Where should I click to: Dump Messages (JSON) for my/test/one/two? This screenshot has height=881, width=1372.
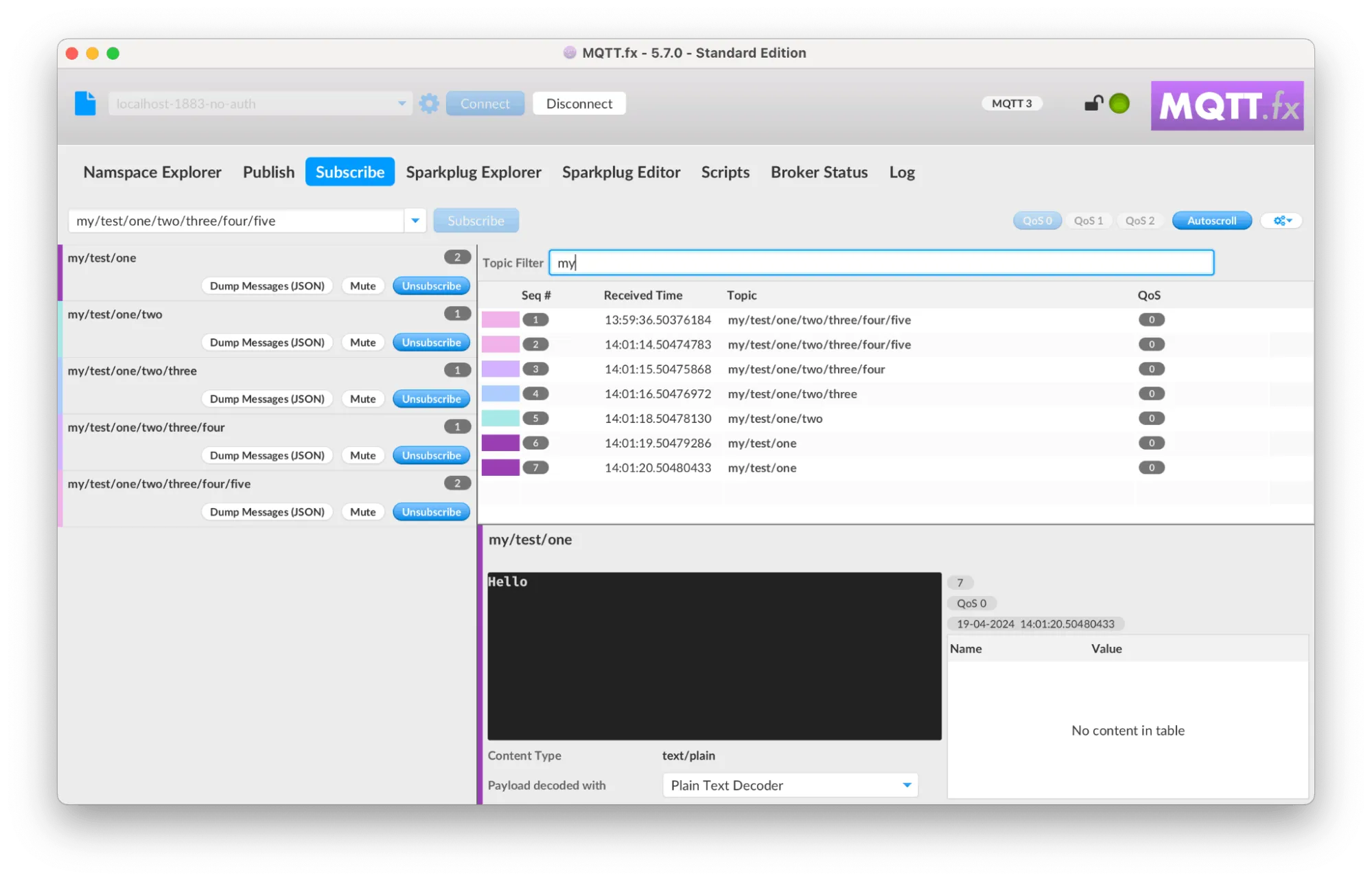pos(267,342)
